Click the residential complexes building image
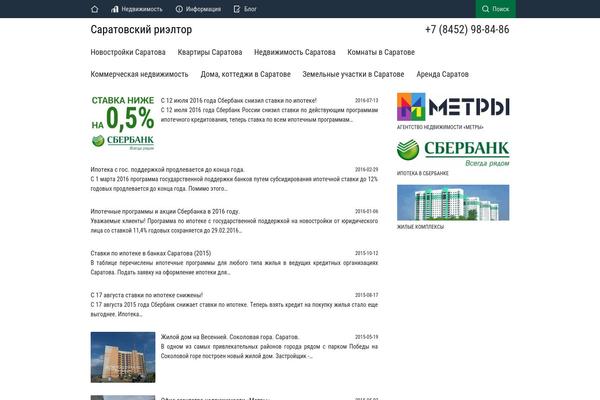Screen dimensions: 600x400 [453, 202]
